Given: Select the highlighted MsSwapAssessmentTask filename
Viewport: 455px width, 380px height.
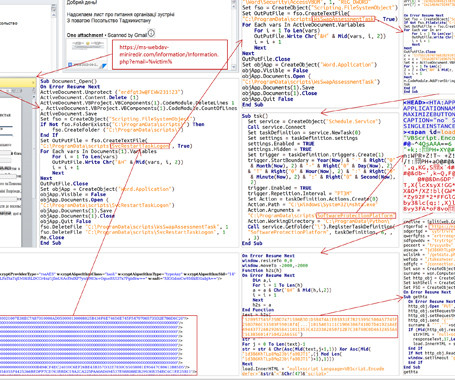Looking at the screenshot, I should click(x=343, y=19).
